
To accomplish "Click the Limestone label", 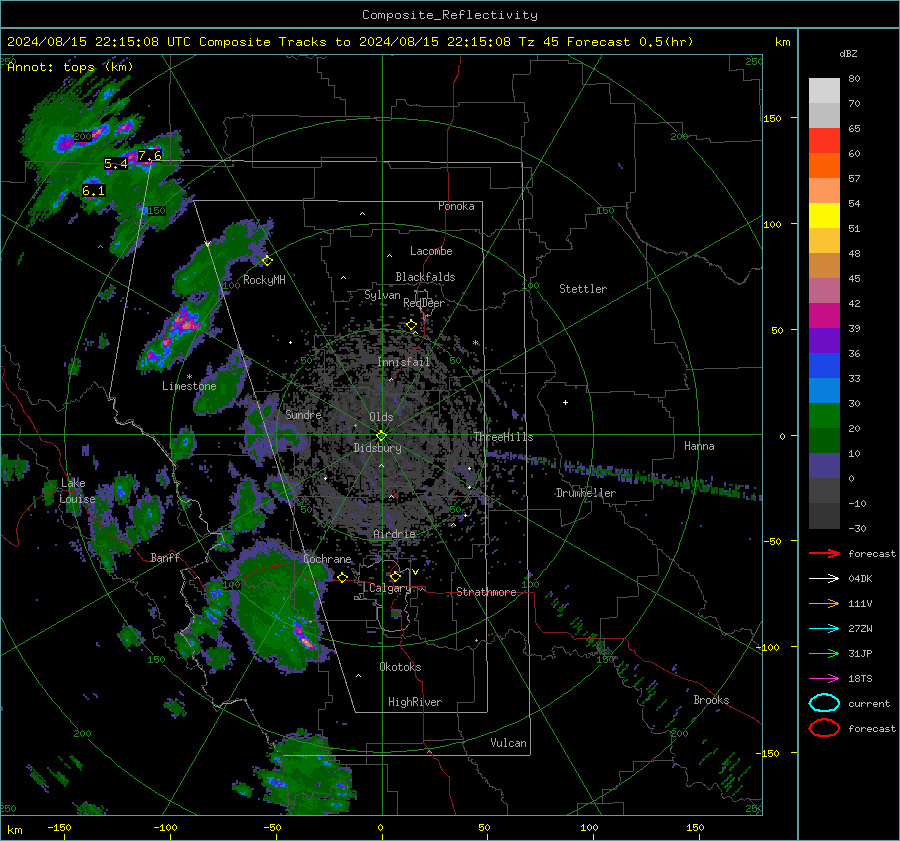I will click(x=189, y=386).
